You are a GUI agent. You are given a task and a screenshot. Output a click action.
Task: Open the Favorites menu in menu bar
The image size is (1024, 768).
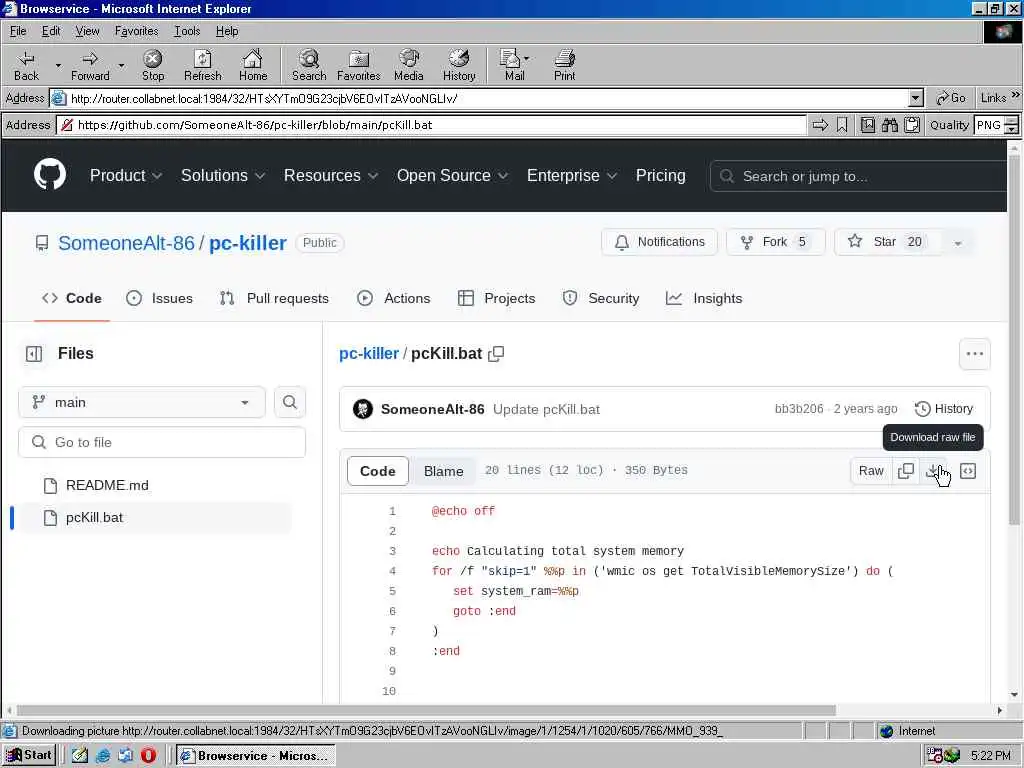[x=136, y=31]
